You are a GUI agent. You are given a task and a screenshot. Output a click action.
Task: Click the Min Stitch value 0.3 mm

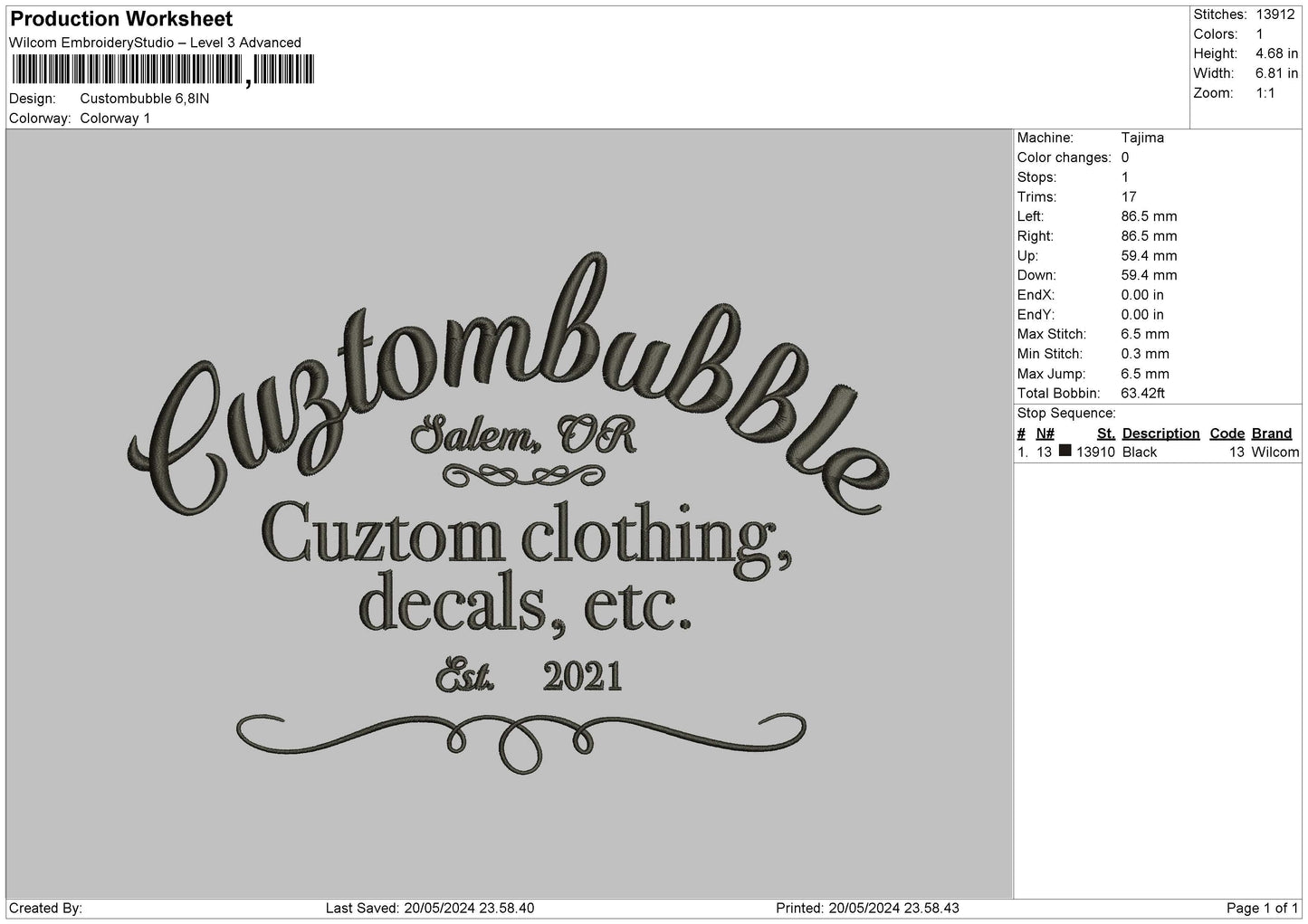click(x=1145, y=354)
